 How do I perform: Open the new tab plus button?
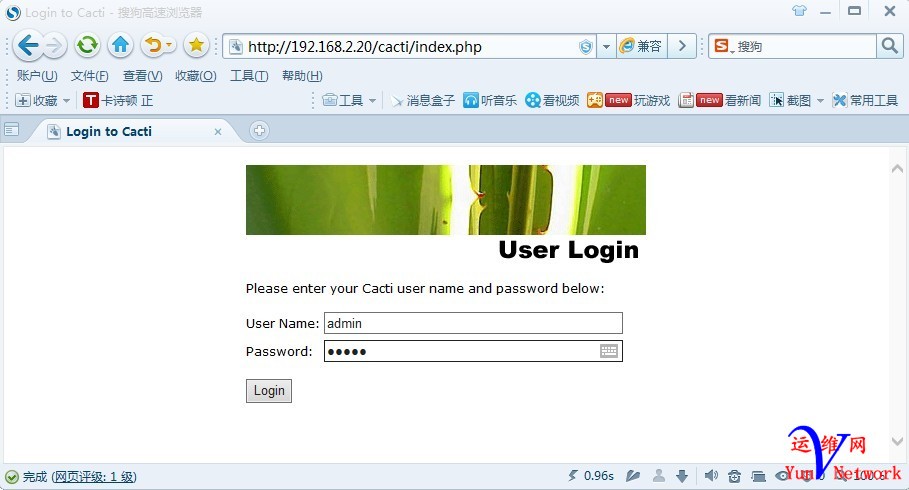(259, 130)
